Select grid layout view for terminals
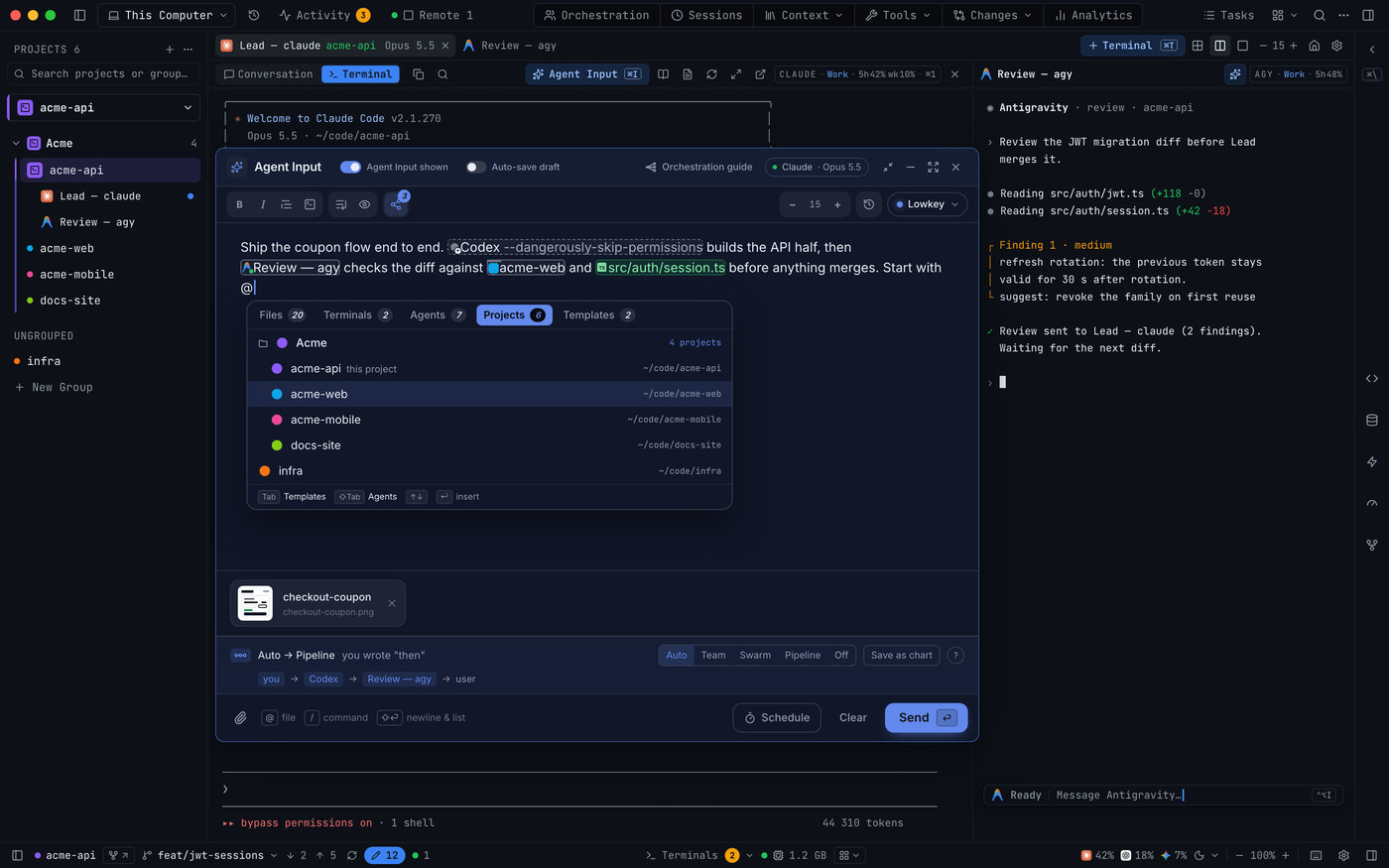Screen dimensions: 1389x868 click(x=1198, y=46)
